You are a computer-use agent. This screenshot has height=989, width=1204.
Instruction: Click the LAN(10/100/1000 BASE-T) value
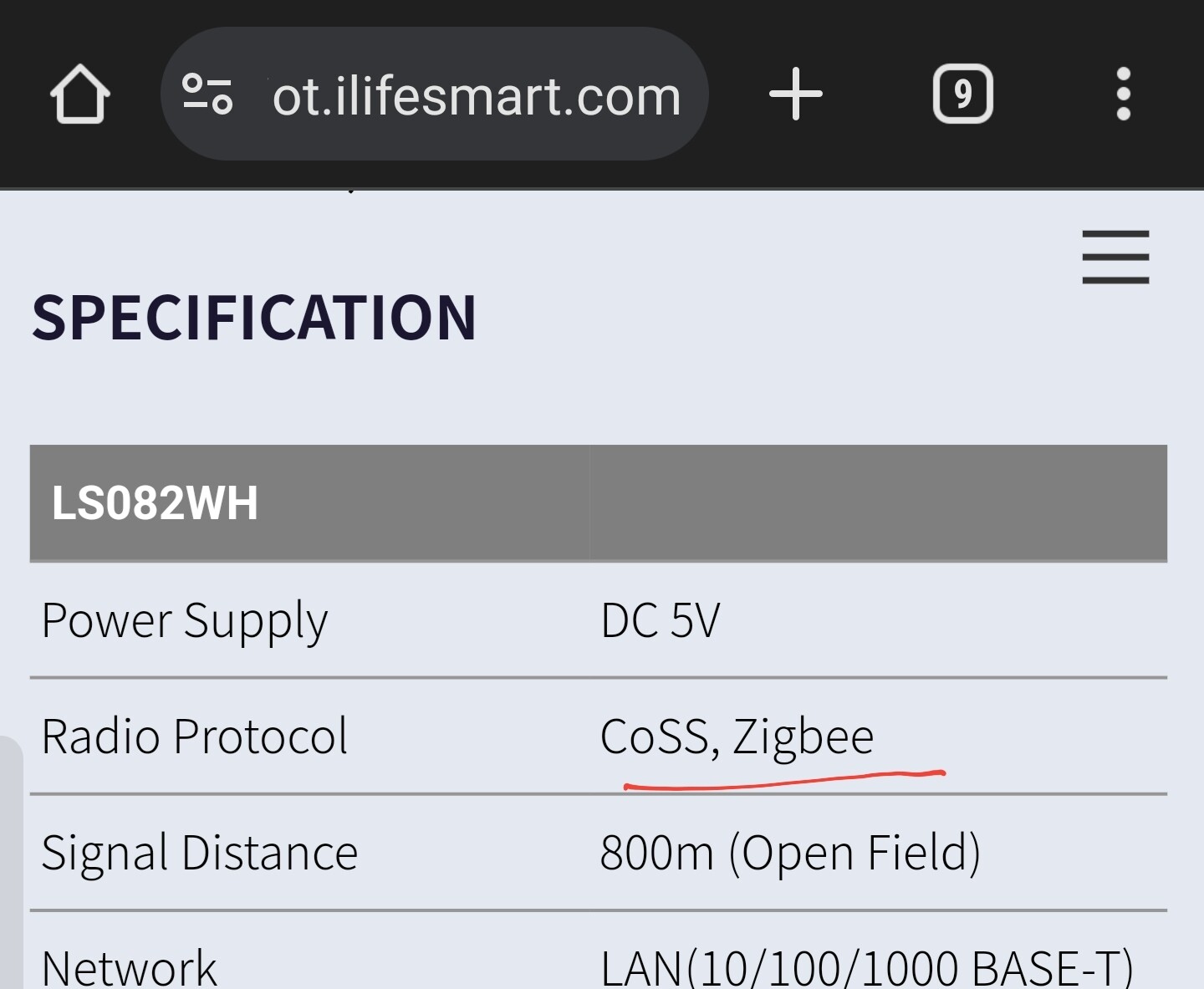click(866, 967)
